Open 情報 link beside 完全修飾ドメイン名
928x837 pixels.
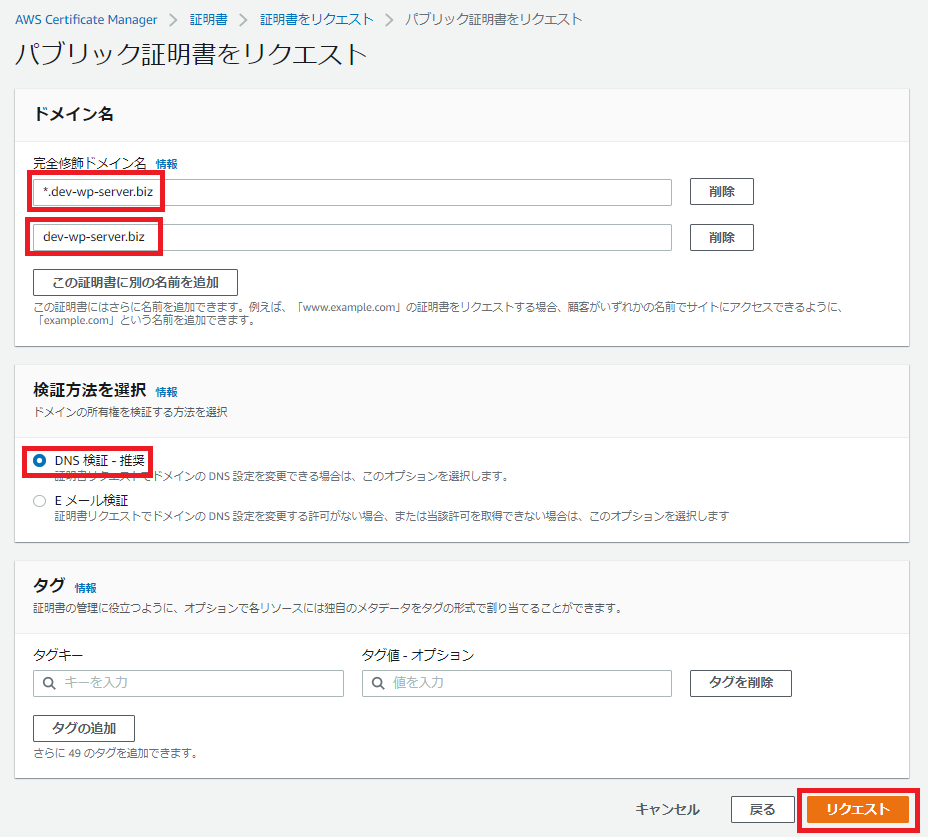pyautogui.click(x=166, y=164)
